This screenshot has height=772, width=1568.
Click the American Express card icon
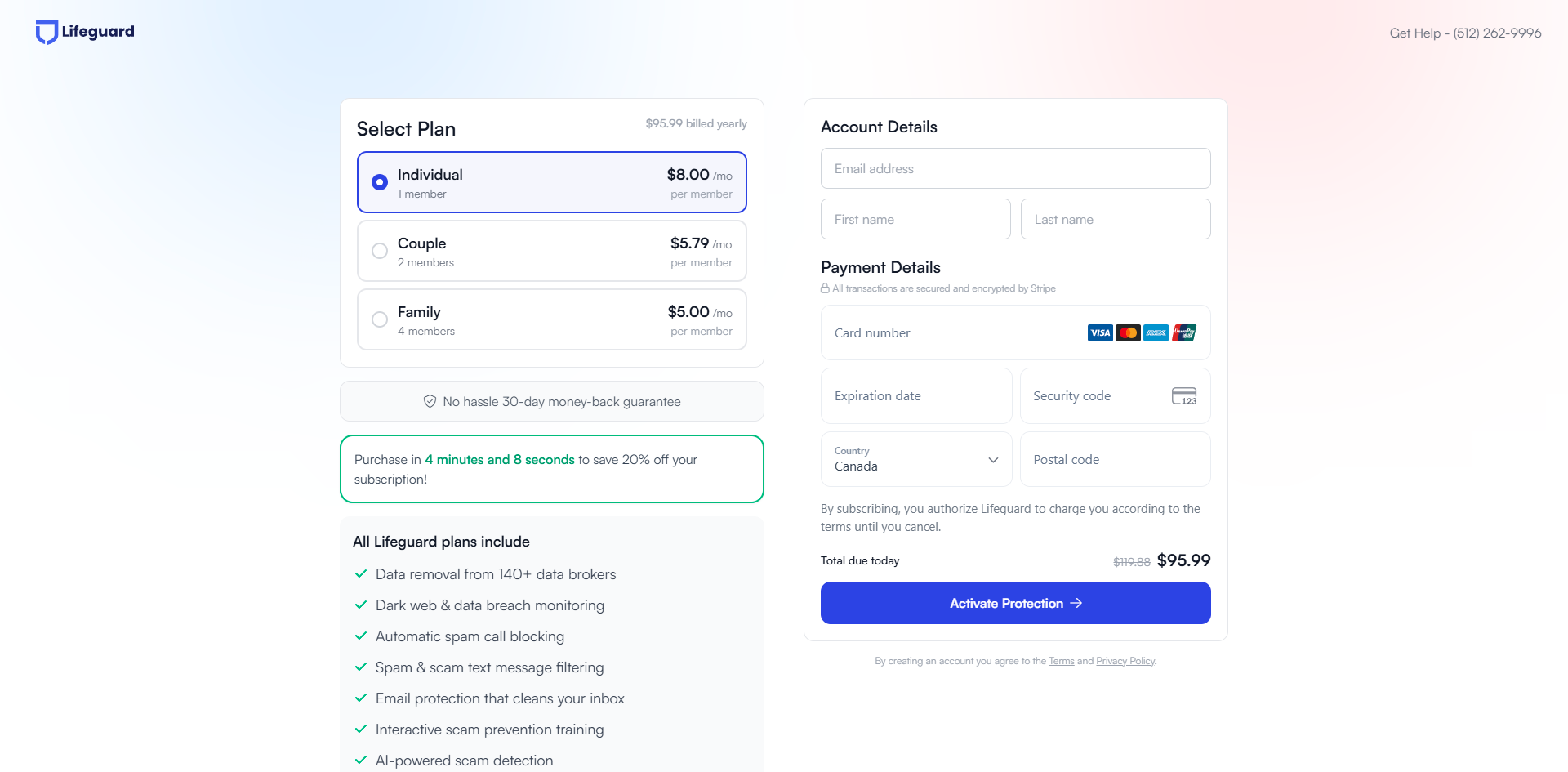click(x=1156, y=332)
